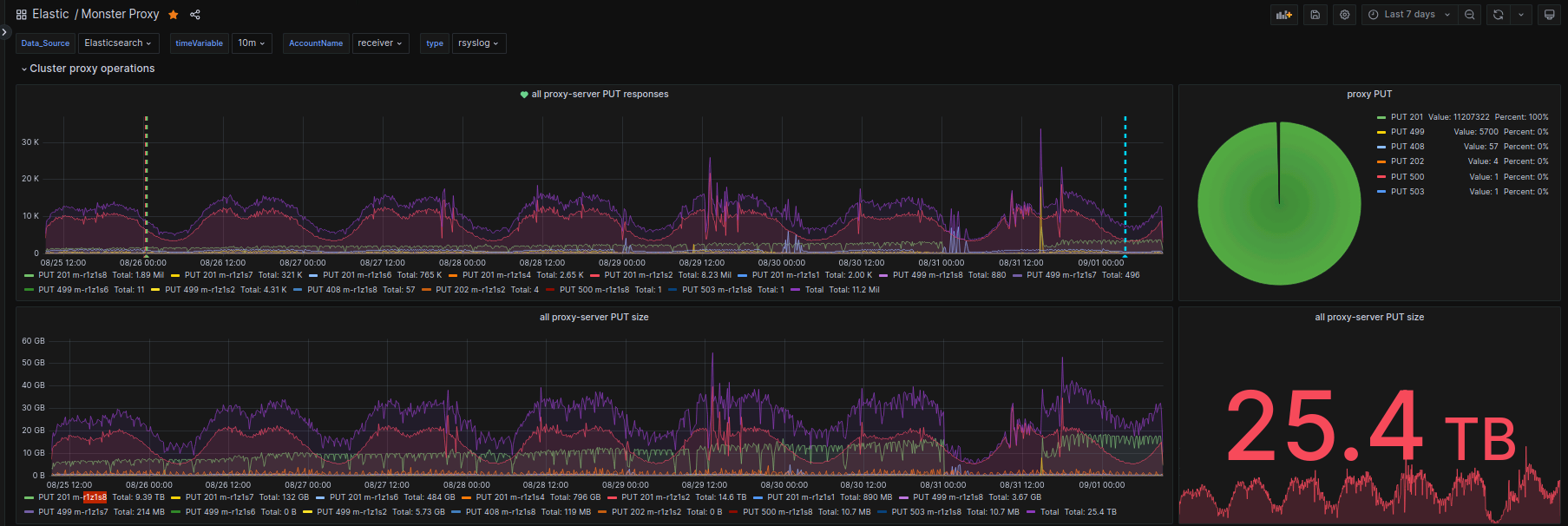
Task: Open the 'all proxy-server PUT responses' panel menu
Action: point(600,95)
